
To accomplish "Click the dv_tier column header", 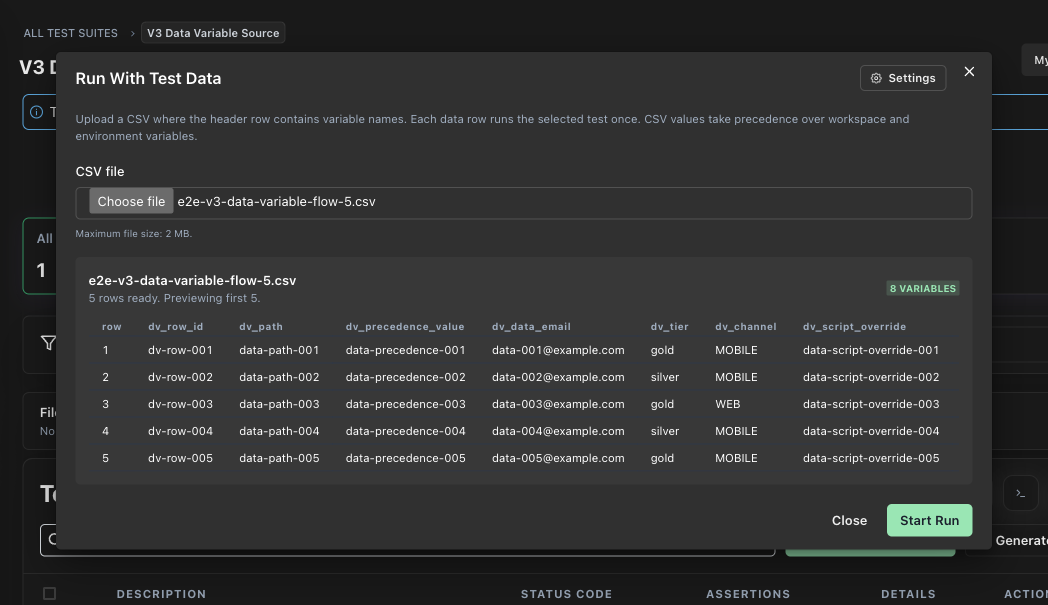I will click(x=669, y=326).
